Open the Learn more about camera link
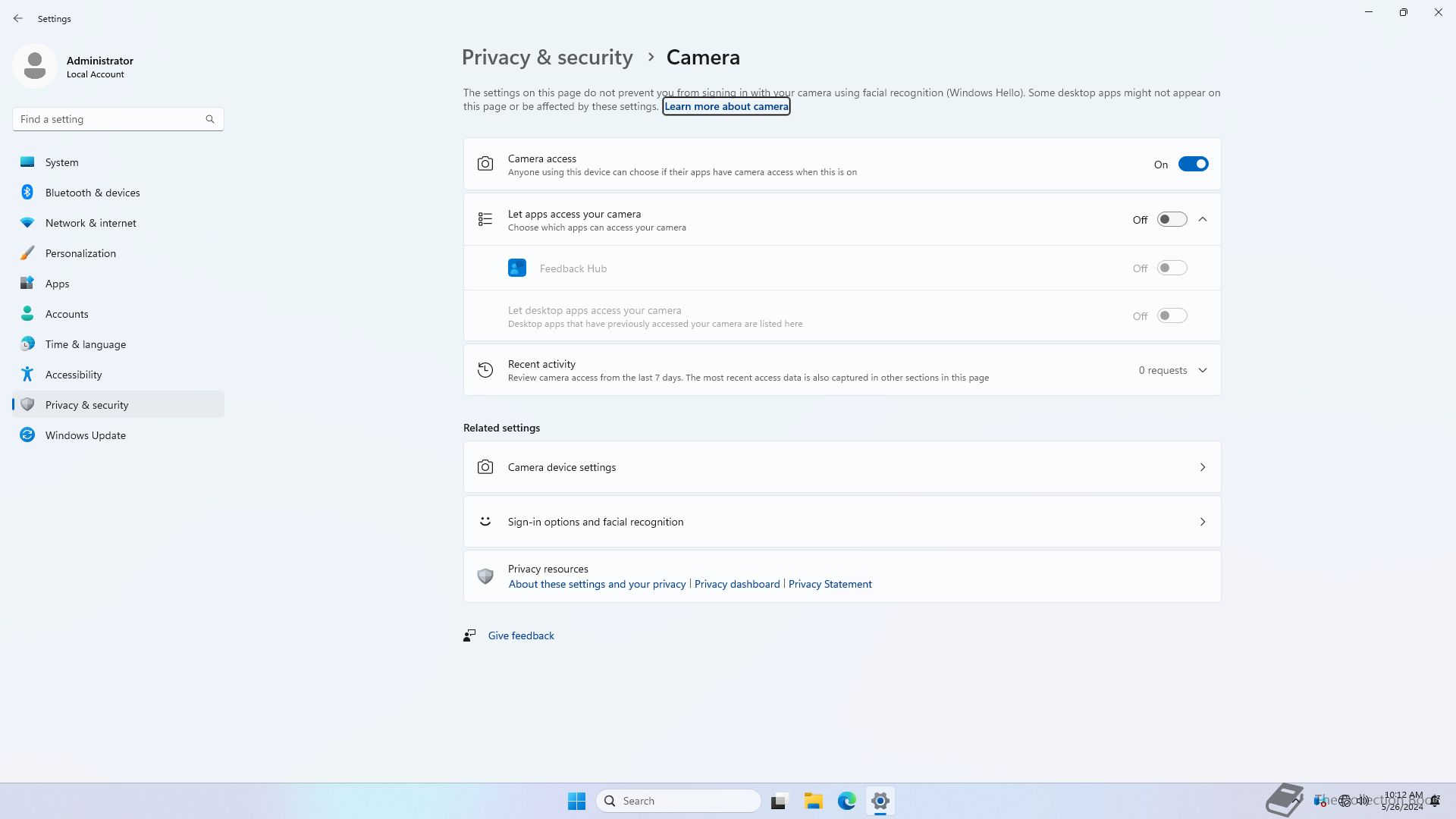The width and height of the screenshot is (1456, 819). [x=726, y=107]
